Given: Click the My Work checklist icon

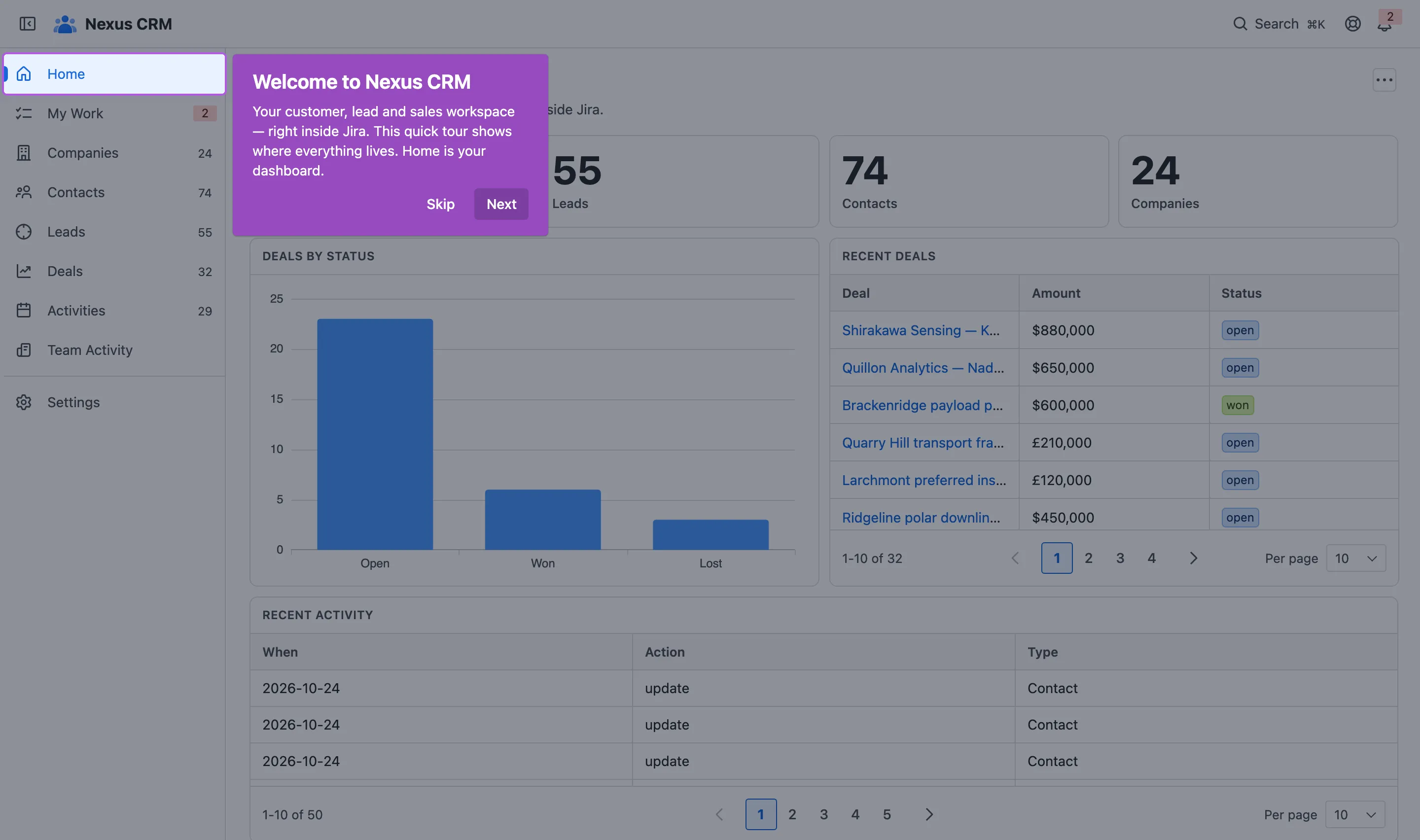Looking at the screenshot, I should [24, 113].
